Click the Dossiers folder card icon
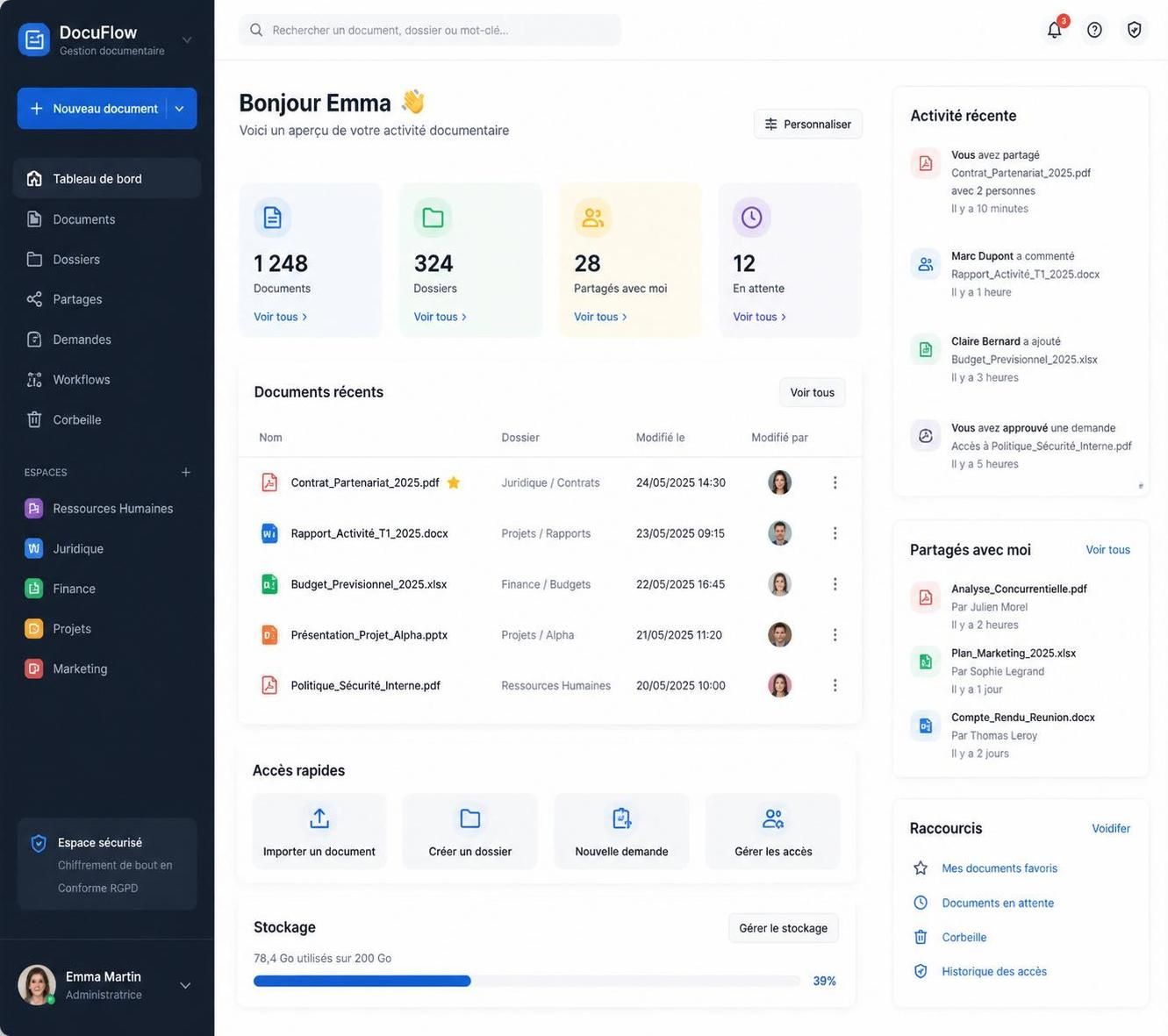Image resolution: width=1168 pixels, height=1036 pixels. pos(433,218)
